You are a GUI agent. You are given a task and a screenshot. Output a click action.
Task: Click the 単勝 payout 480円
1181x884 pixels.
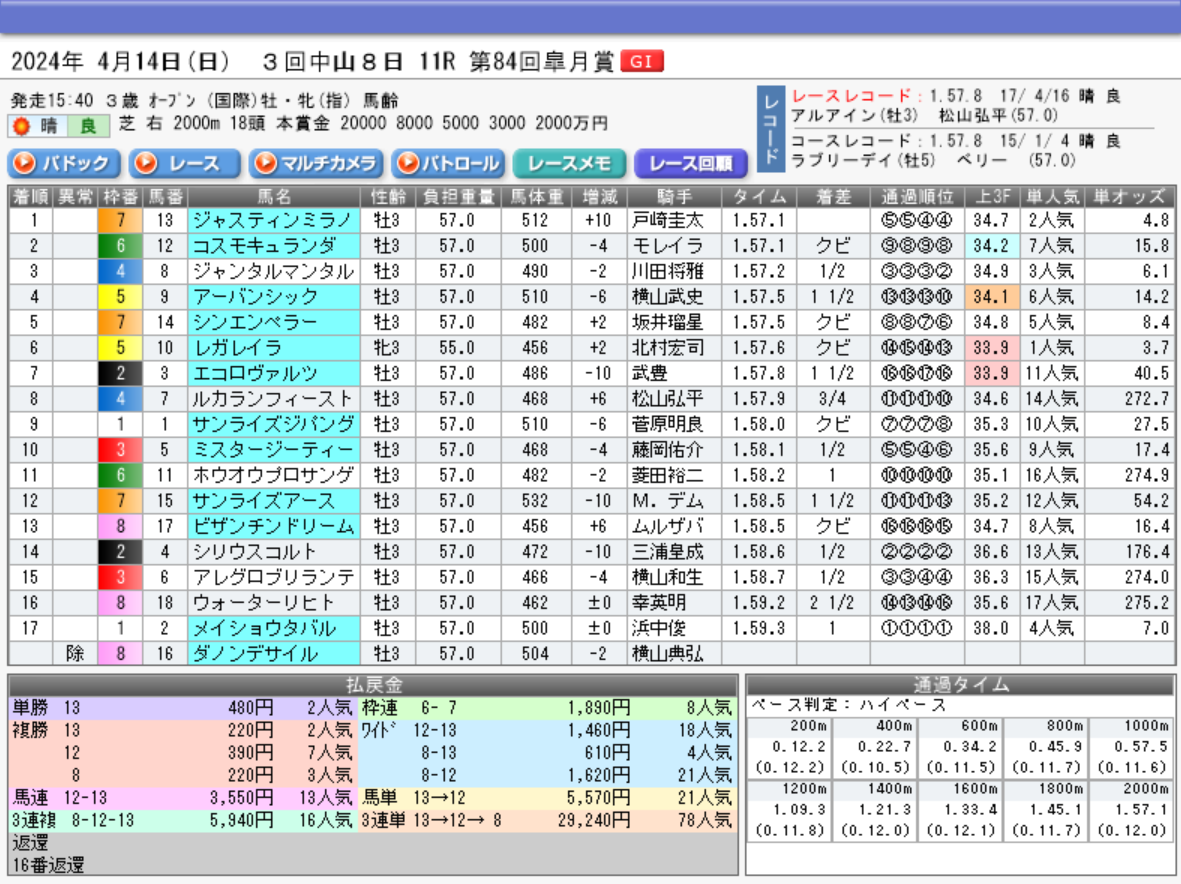click(x=251, y=709)
